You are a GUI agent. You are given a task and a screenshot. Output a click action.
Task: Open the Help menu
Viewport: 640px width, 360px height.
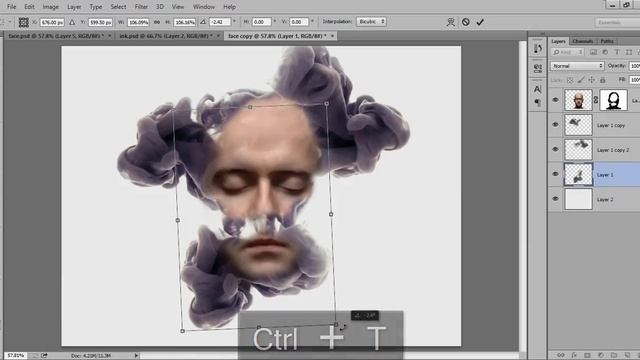click(x=229, y=7)
